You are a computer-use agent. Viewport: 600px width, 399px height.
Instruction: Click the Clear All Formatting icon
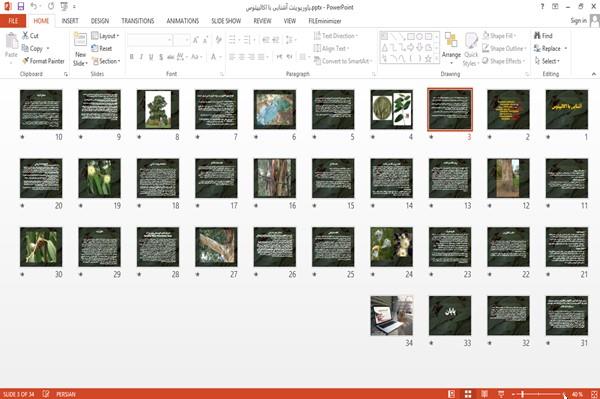point(218,39)
